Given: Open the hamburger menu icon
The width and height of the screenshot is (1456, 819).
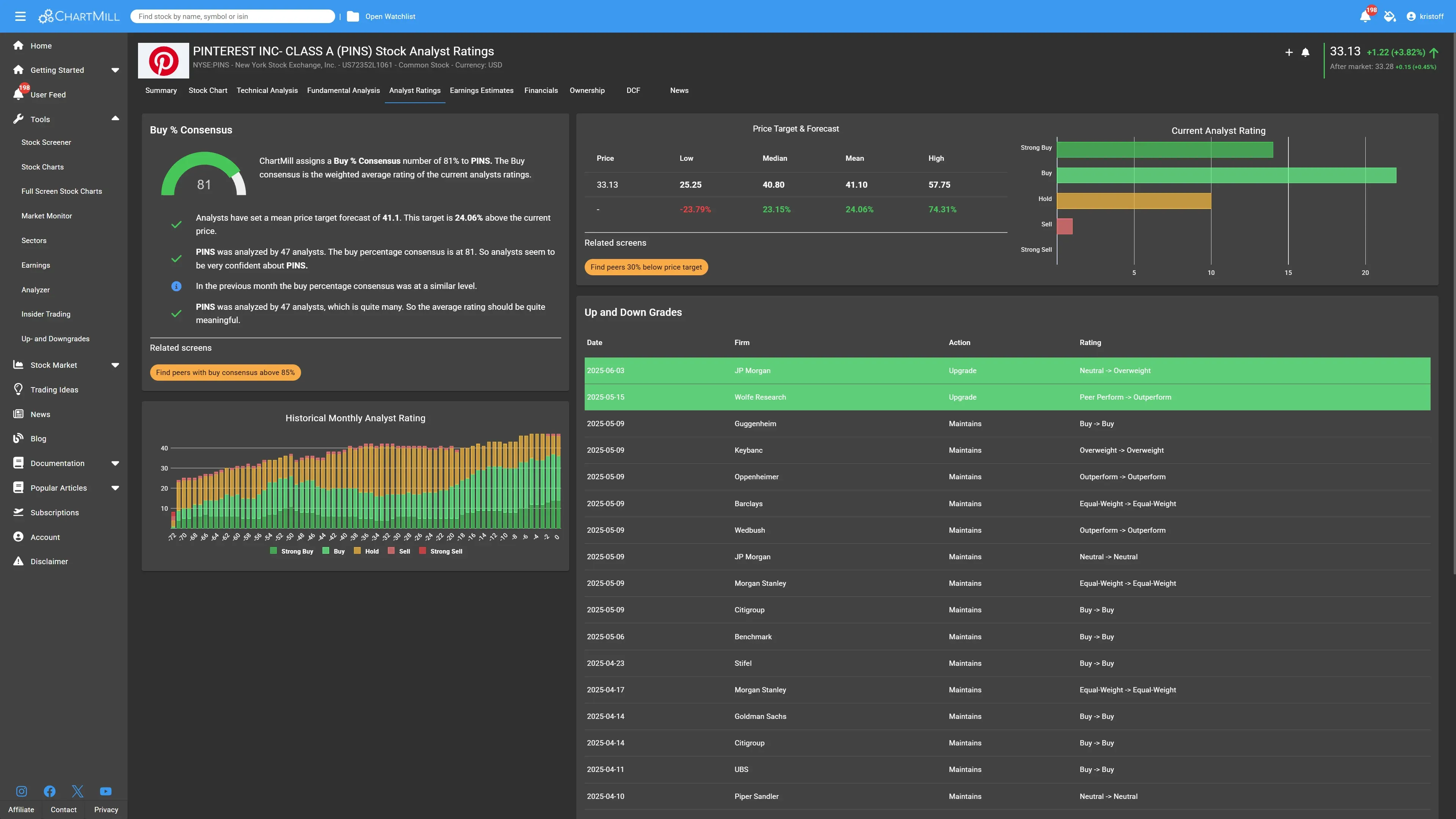Looking at the screenshot, I should [20, 16].
